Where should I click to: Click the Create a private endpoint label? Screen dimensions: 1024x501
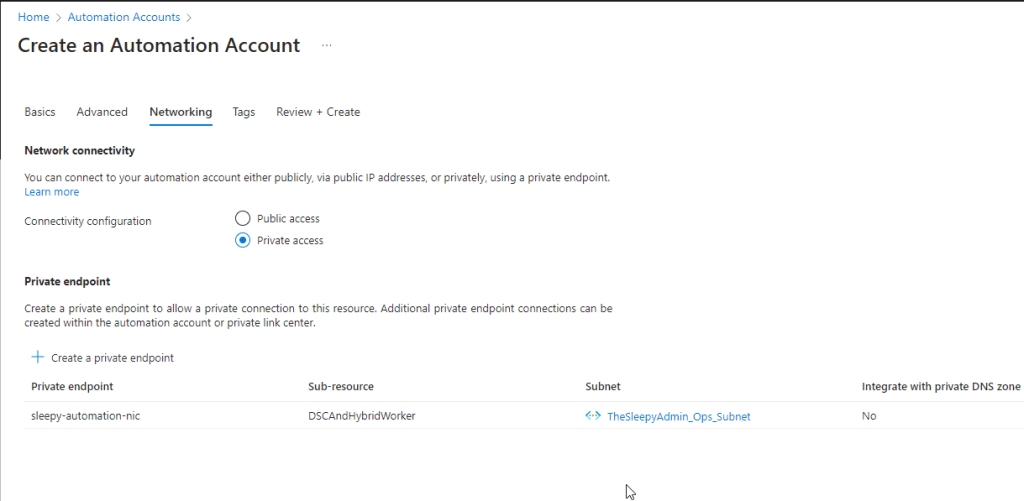tap(112, 358)
